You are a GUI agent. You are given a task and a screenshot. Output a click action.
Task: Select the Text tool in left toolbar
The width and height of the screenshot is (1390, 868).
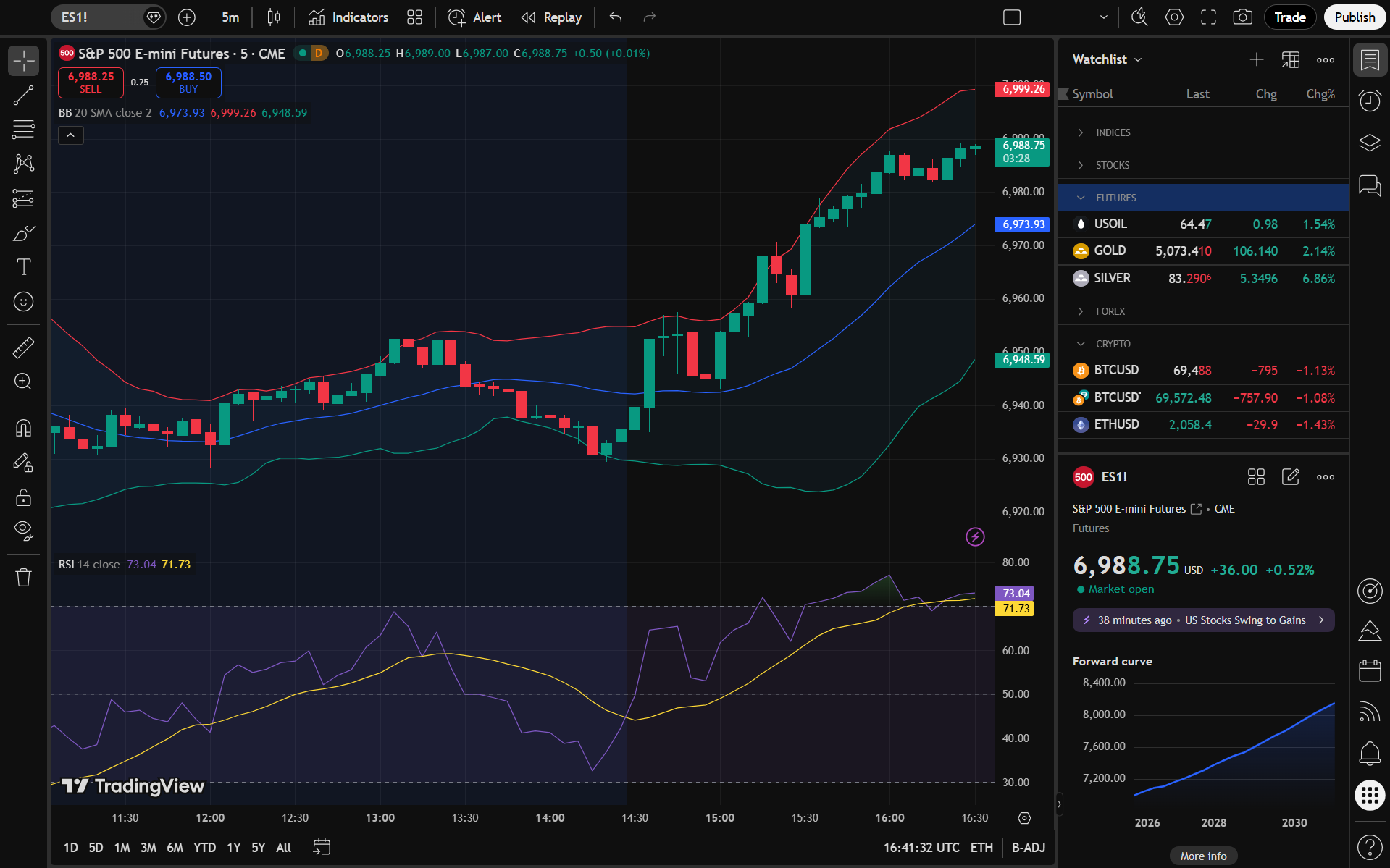click(x=23, y=267)
